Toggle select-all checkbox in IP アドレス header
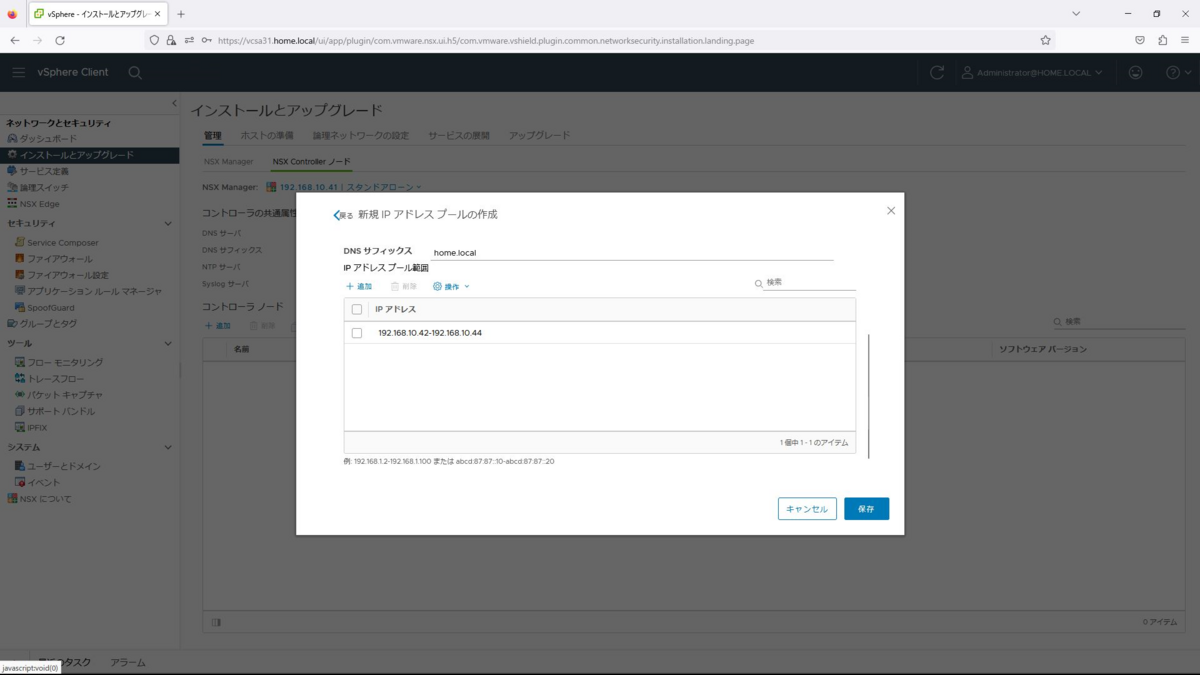Viewport: 1200px width, 675px height. click(357, 309)
